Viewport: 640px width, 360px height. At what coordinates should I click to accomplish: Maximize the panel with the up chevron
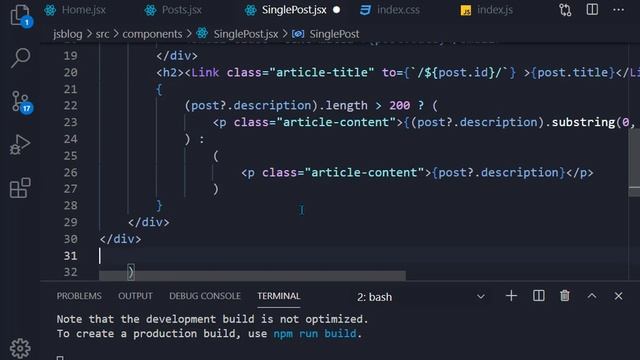(x=592, y=296)
